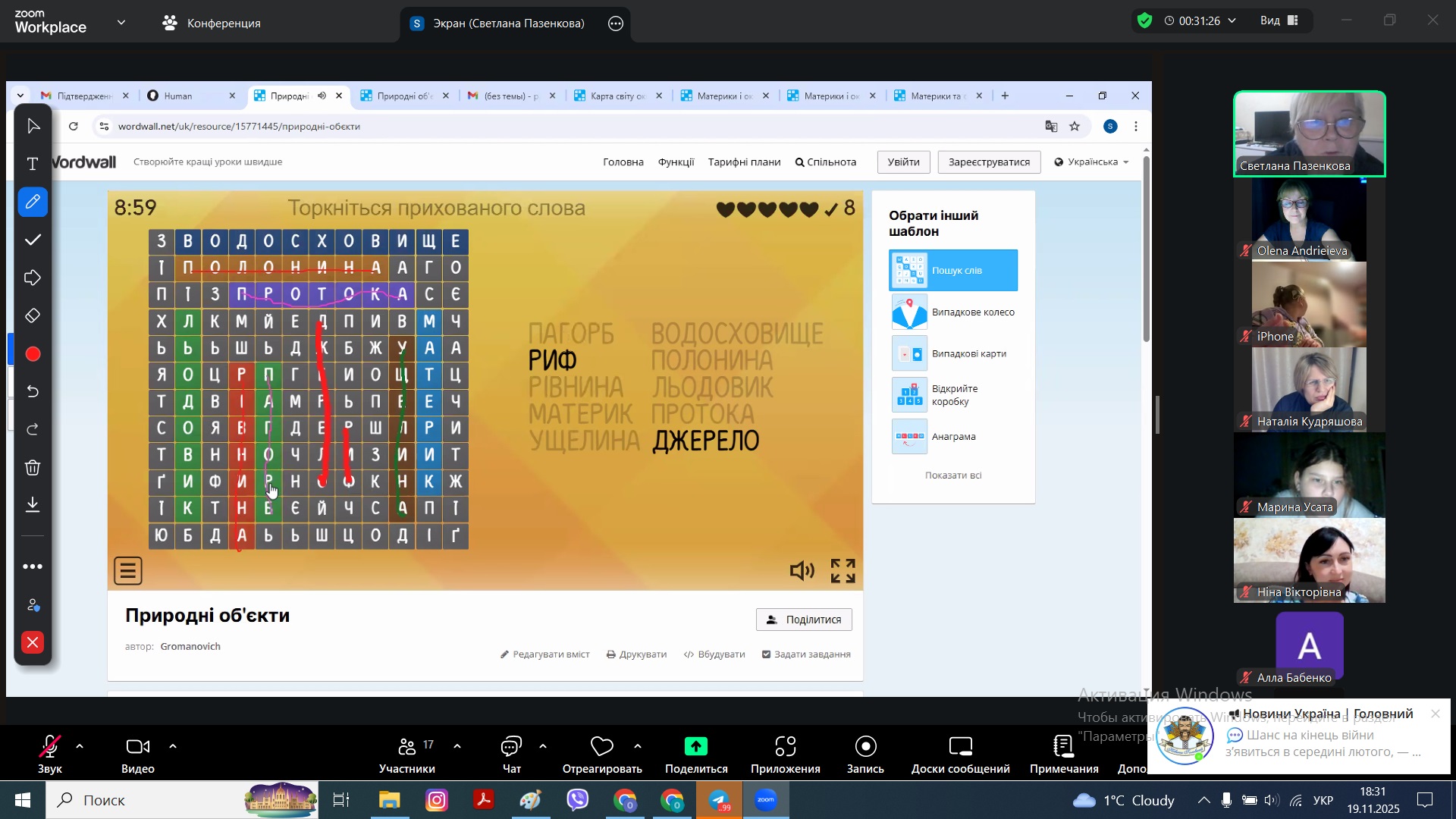This screenshot has height=819, width=1456.
Task: Switch to the Карта світу browser tab
Action: (x=611, y=96)
